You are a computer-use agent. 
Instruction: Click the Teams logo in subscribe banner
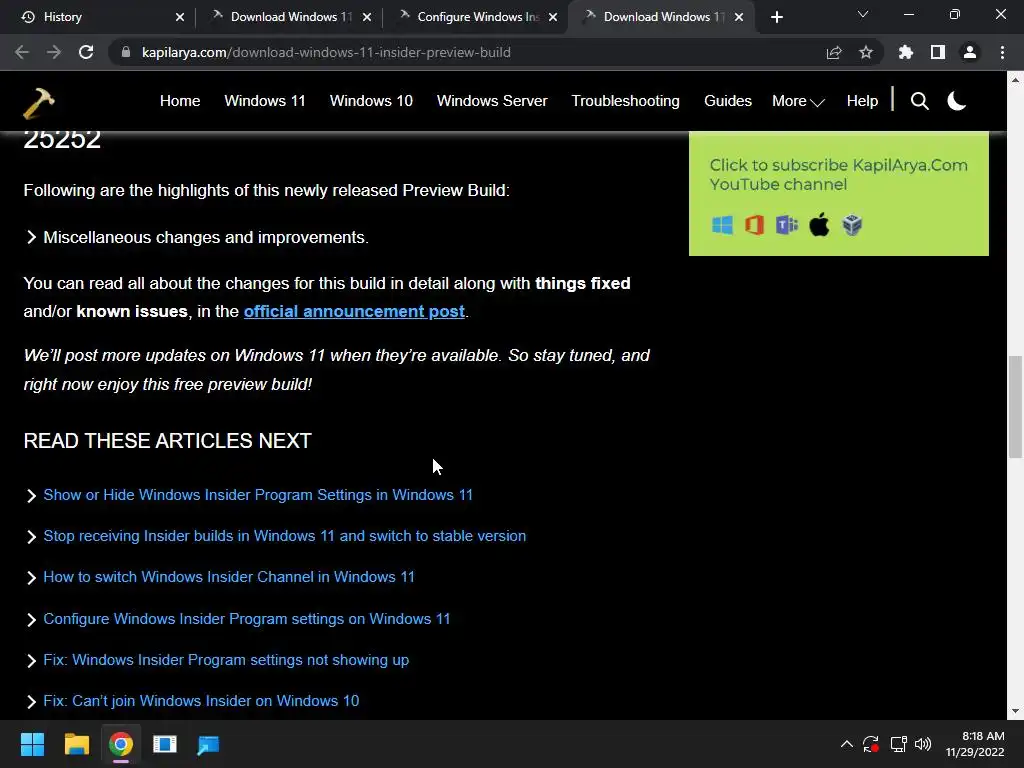tap(787, 225)
